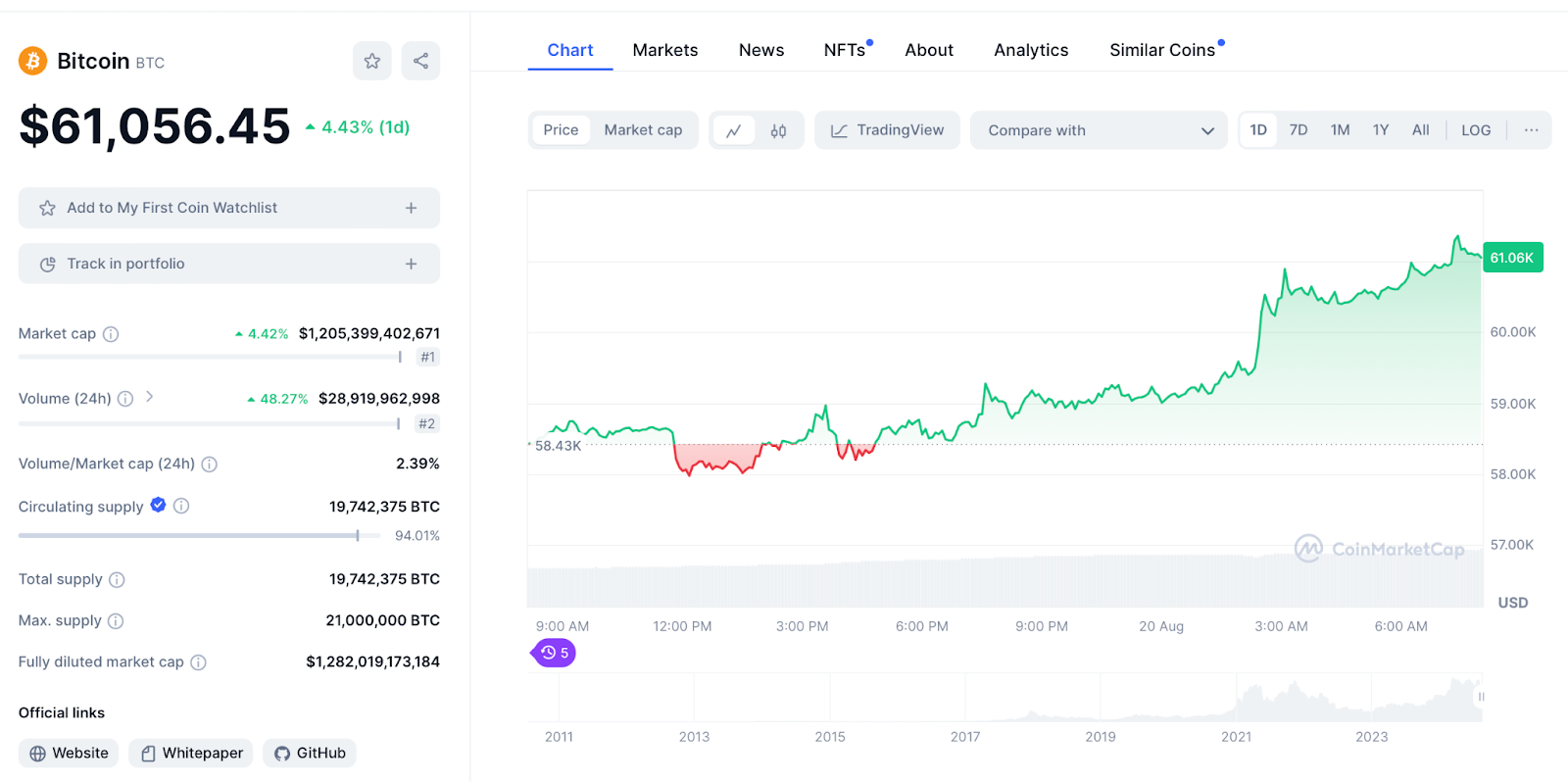Click the Official links heading

tap(62, 713)
